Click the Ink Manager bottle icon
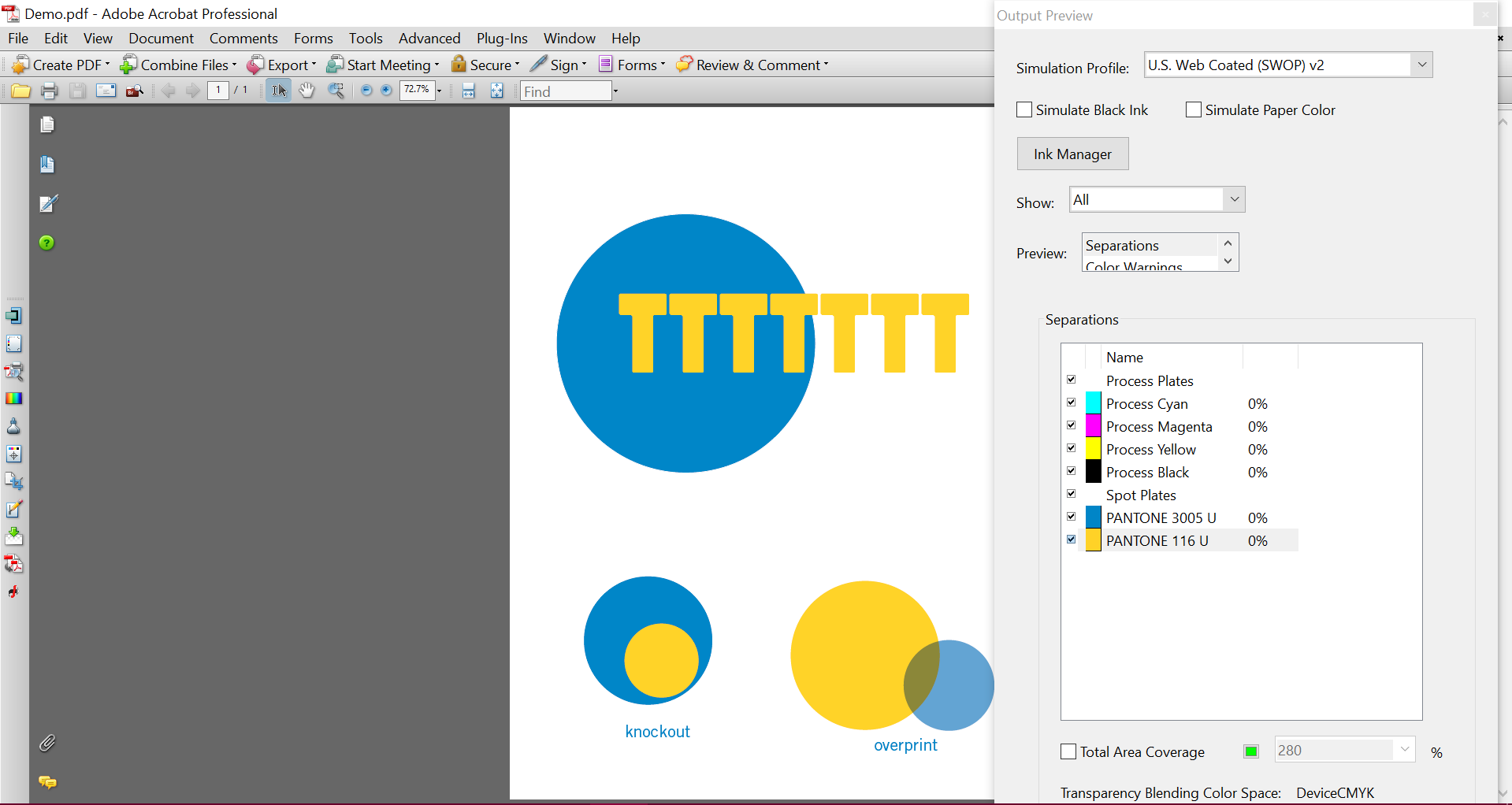1512x805 pixels. pyautogui.click(x=13, y=427)
